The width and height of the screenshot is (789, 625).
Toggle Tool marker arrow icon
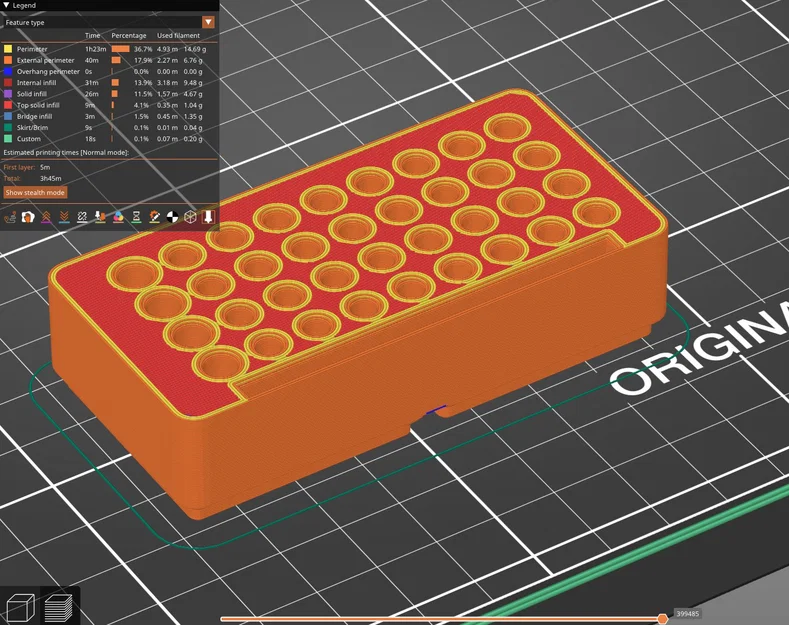pos(208,217)
